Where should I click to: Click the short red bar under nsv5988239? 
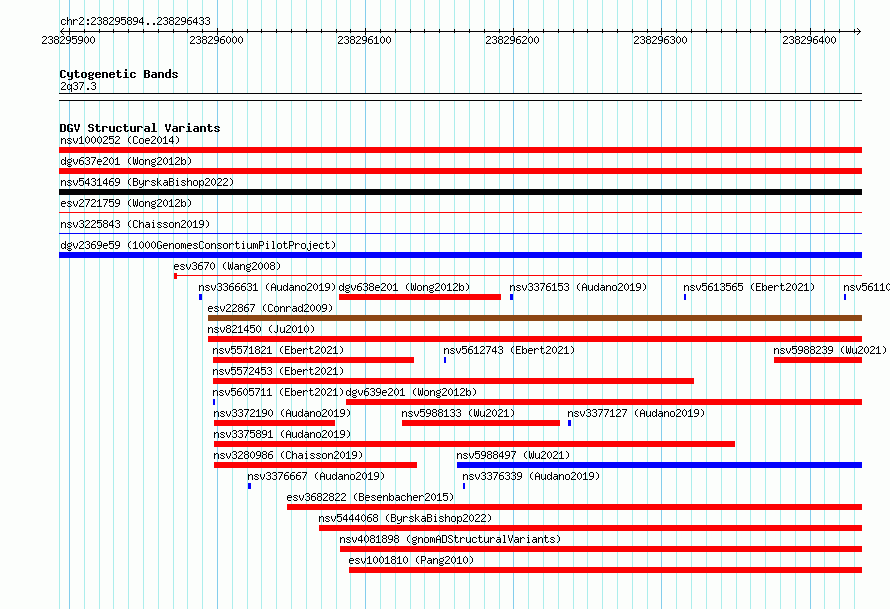pyautogui.click(x=818, y=360)
